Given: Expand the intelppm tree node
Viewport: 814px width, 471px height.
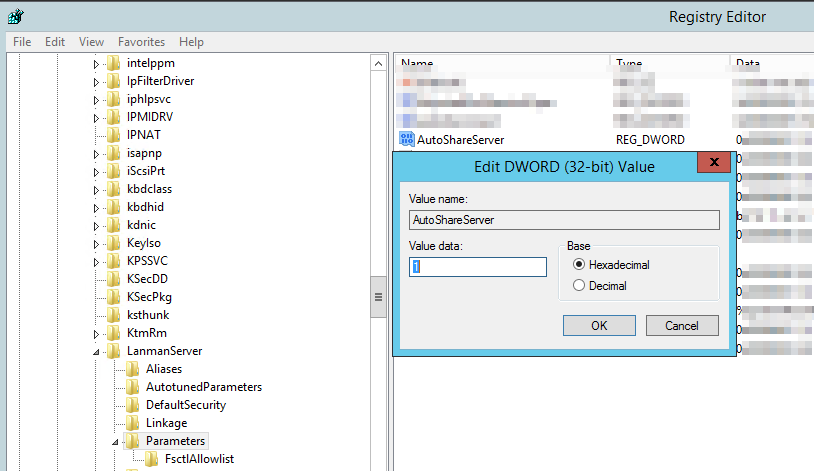Looking at the screenshot, I should pyautogui.click(x=96, y=64).
